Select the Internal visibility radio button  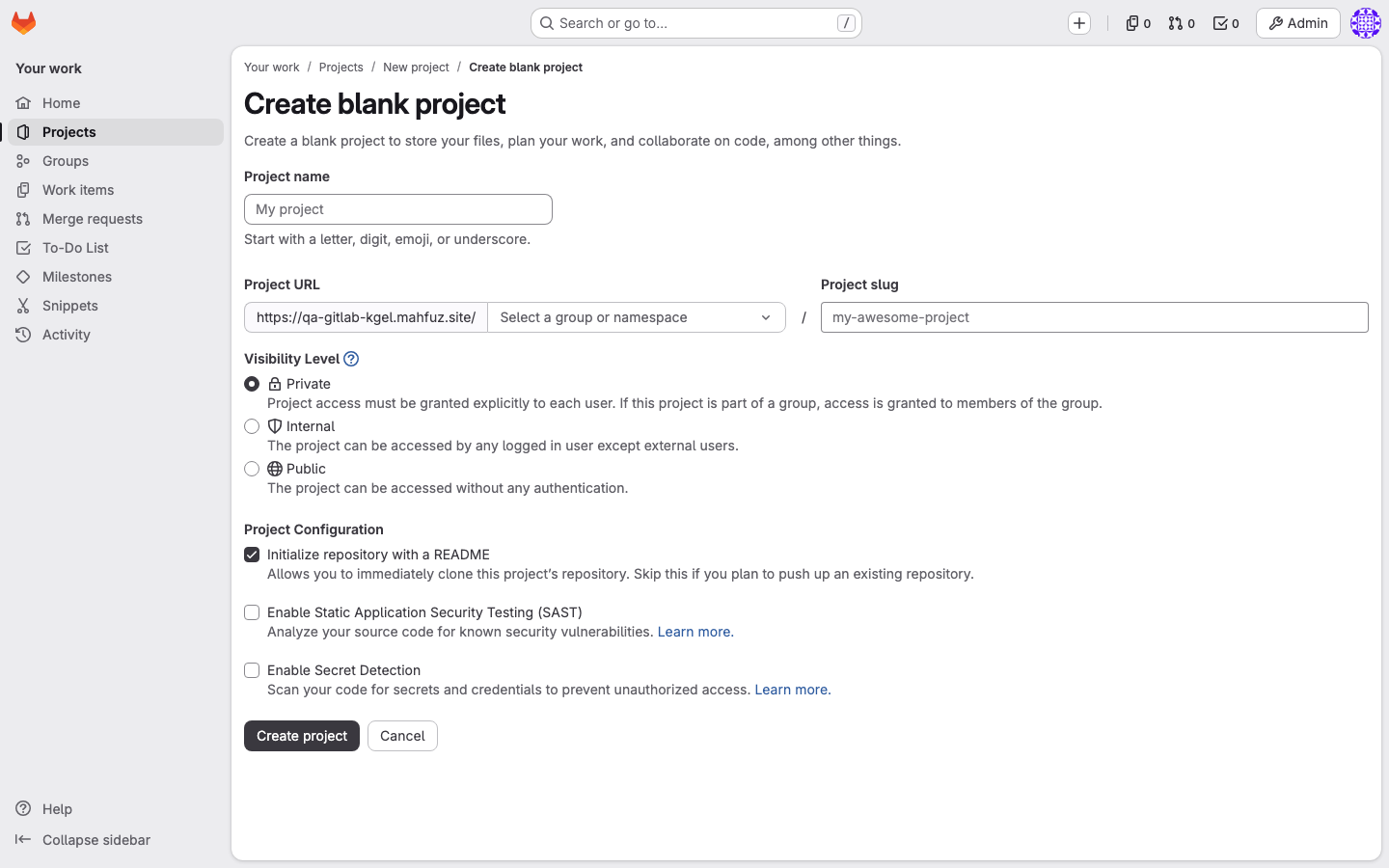coord(252,426)
